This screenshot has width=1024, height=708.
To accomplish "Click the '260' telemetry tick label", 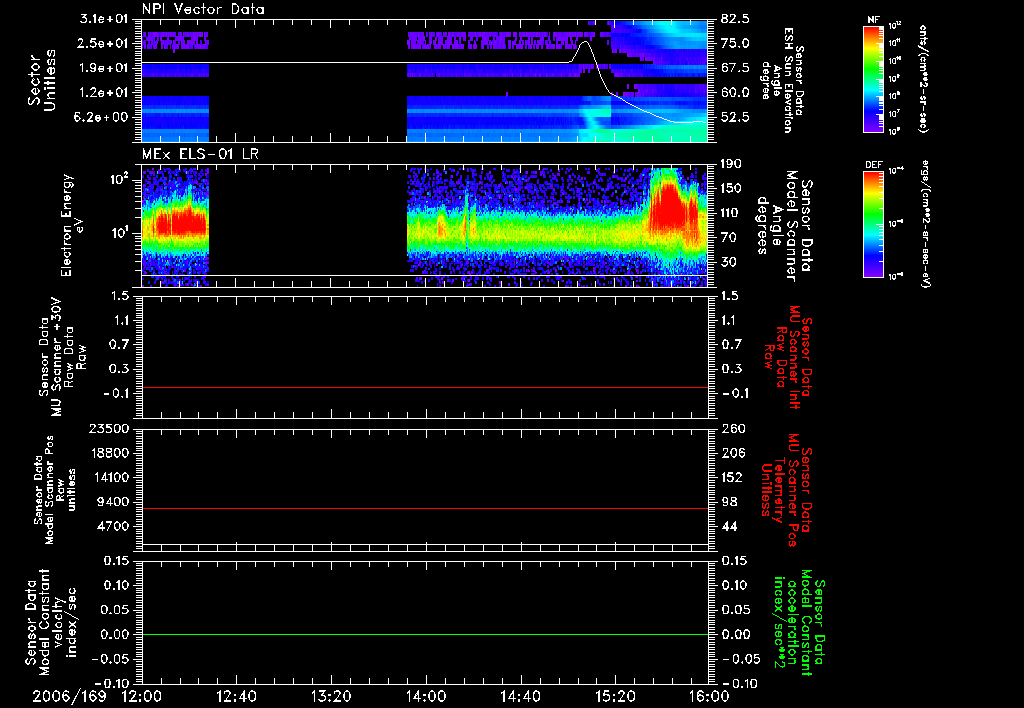I will pyautogui.click(x=733, y=428).
